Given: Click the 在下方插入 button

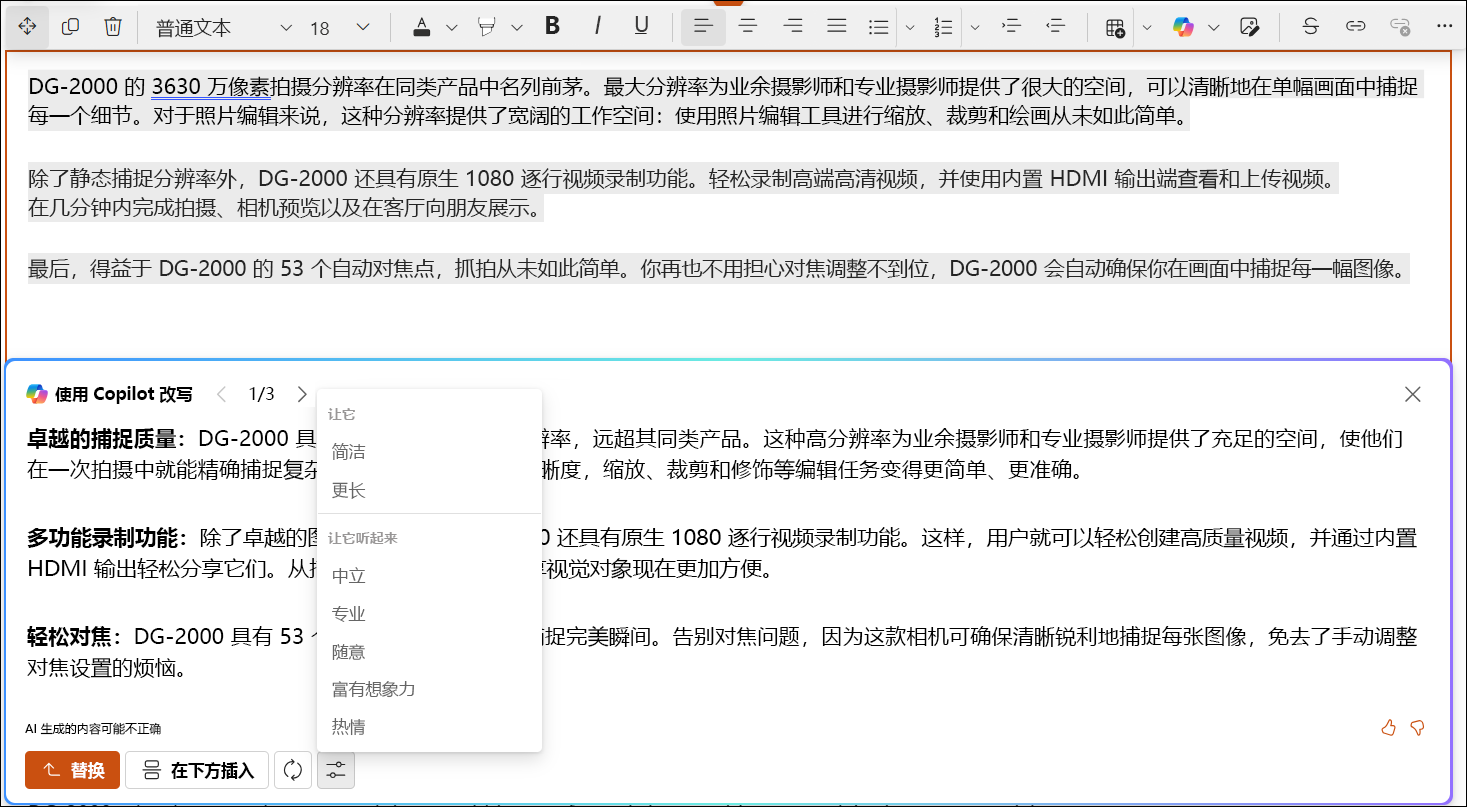Looking at the screenshot, I should click(x=197, y=770).
